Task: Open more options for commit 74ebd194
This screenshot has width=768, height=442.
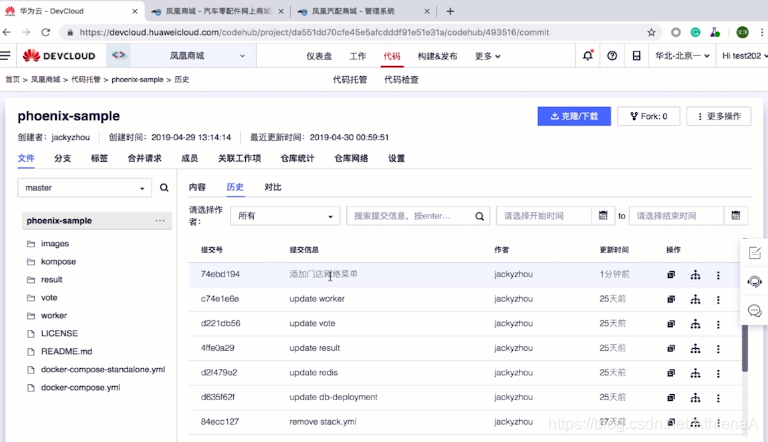Action: pos(718,275)
